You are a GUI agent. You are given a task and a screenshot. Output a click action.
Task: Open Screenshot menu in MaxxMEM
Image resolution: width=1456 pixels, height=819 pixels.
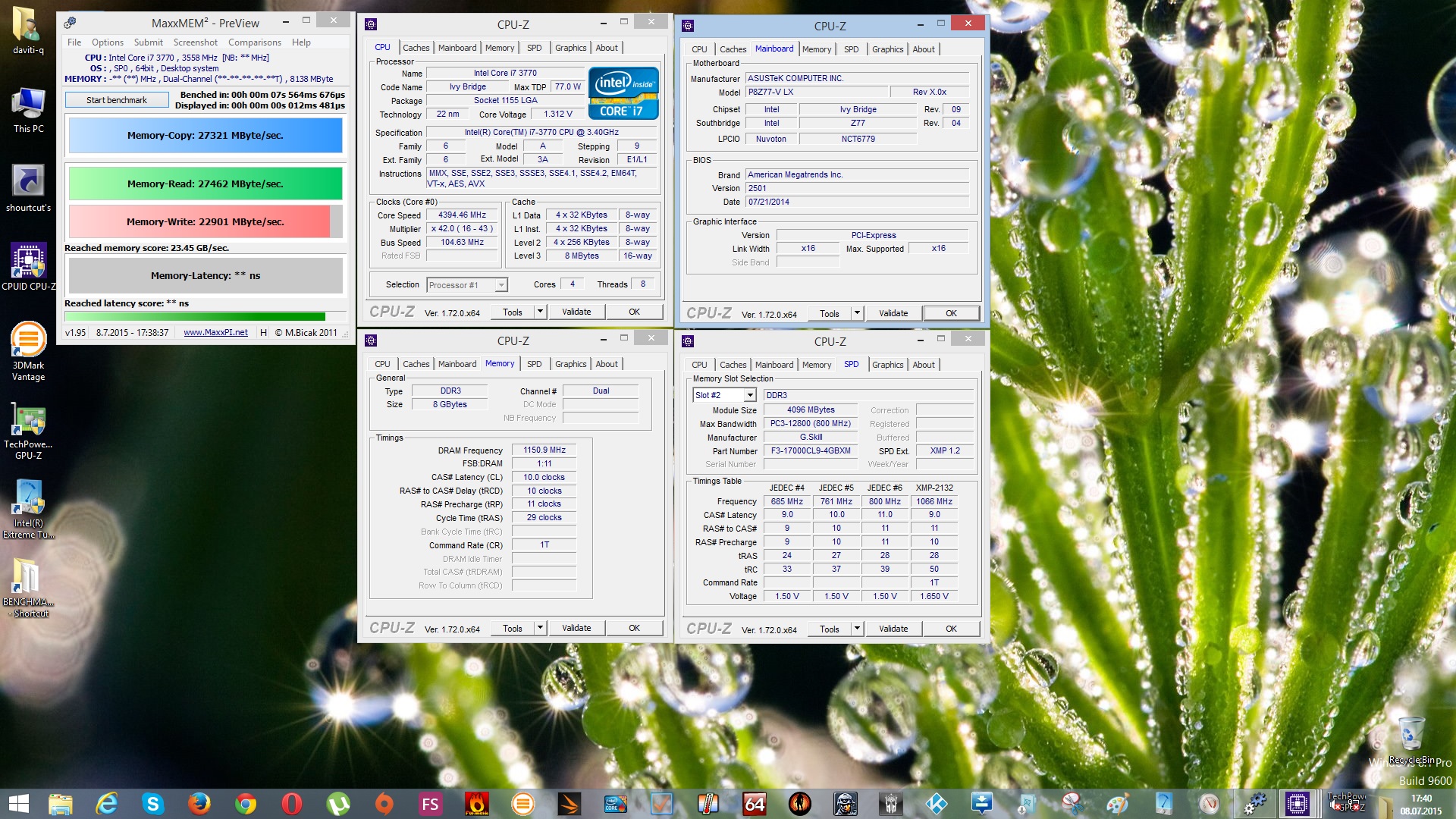point(195,42)
